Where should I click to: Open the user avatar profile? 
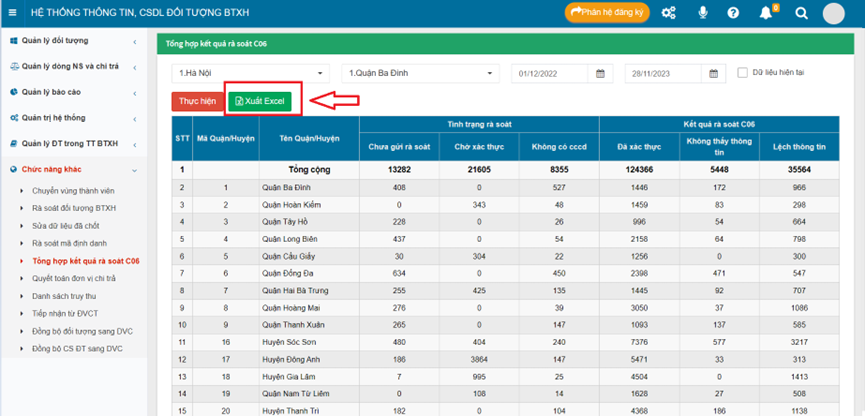pos(834,13)
